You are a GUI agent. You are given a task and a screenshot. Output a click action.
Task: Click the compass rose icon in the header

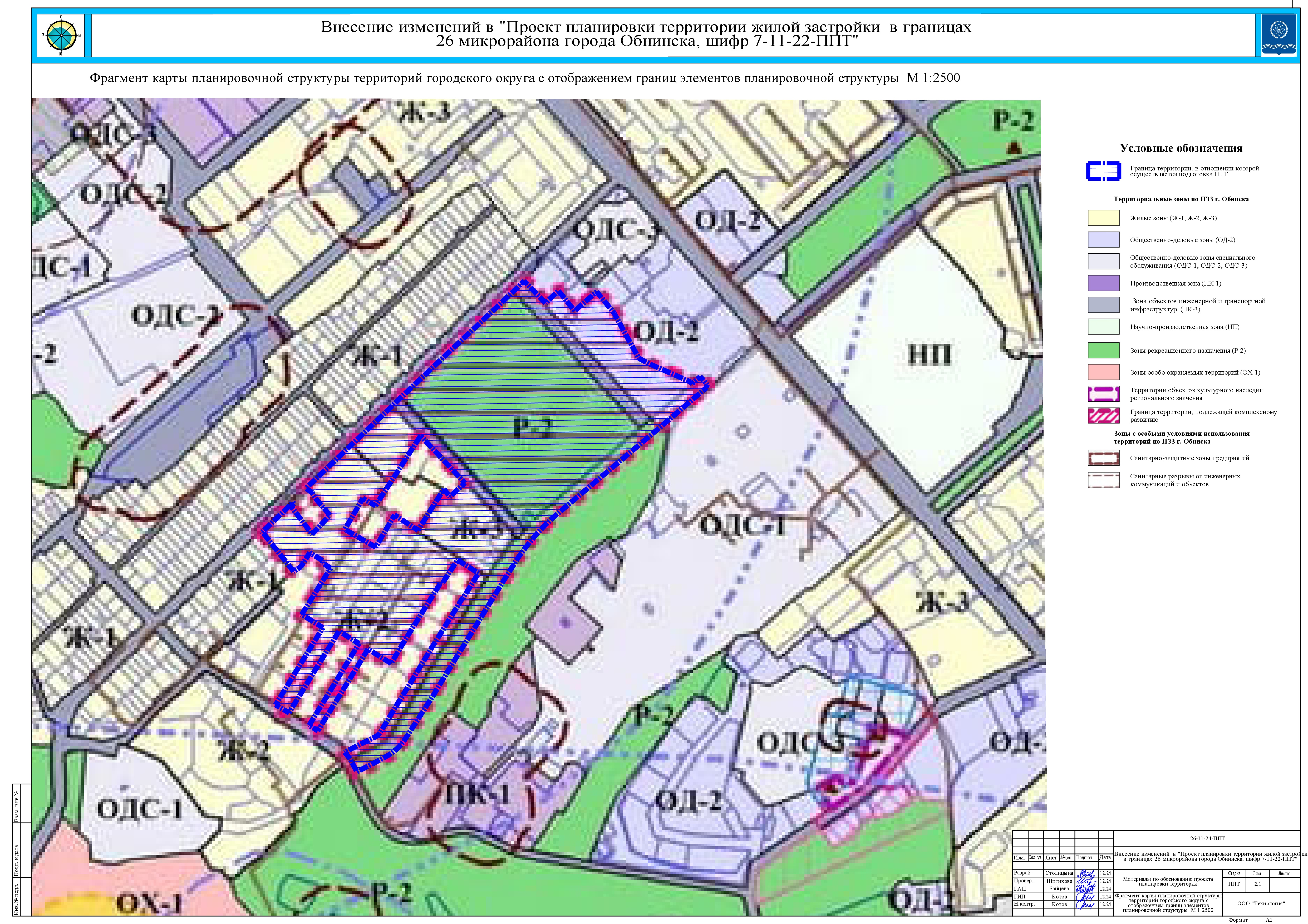[x=62, y=35]
